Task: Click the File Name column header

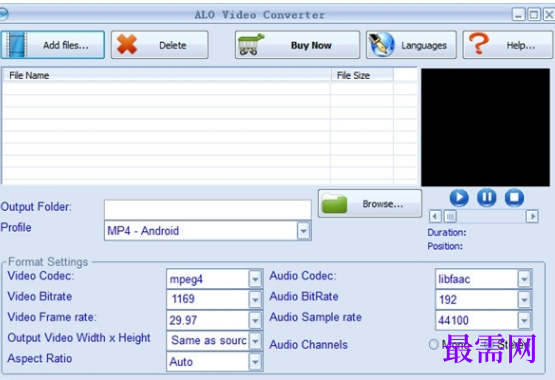Action: click(x=166, y=75)
